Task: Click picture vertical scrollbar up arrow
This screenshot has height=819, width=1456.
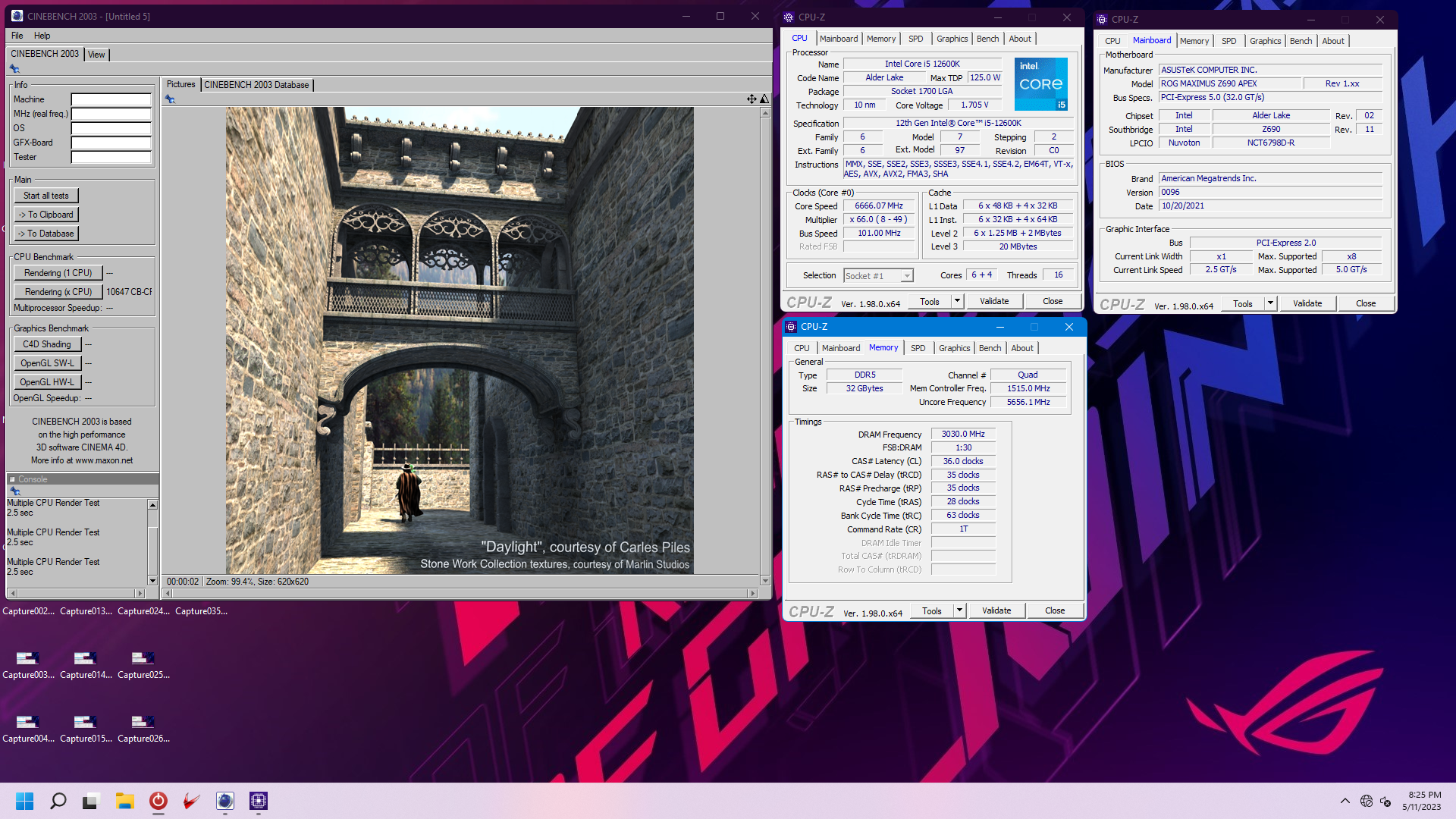Action: [x=764, y=112]
